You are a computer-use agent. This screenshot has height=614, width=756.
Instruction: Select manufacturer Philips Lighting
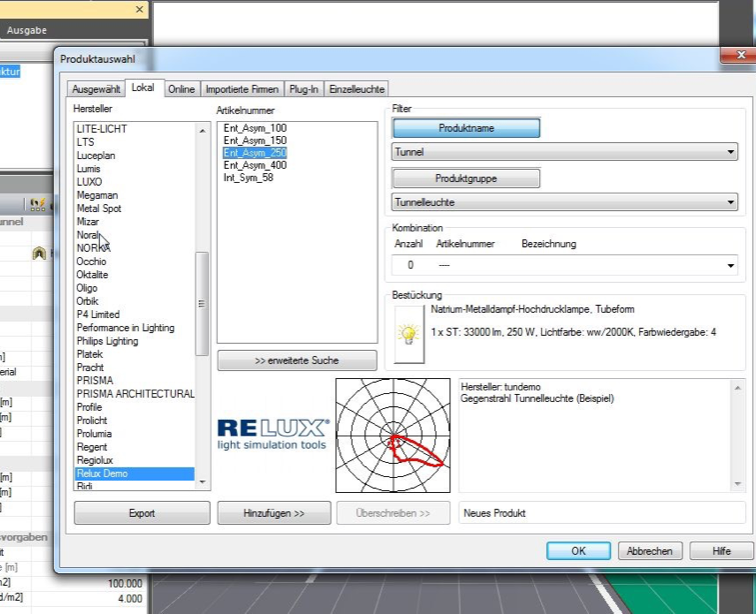pos(107,341)
